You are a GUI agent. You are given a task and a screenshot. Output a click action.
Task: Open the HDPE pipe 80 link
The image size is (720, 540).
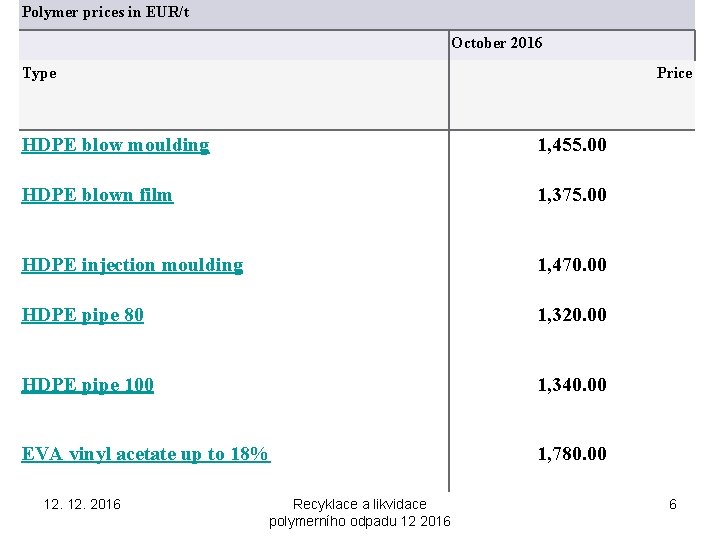click(x=83, y=315)
